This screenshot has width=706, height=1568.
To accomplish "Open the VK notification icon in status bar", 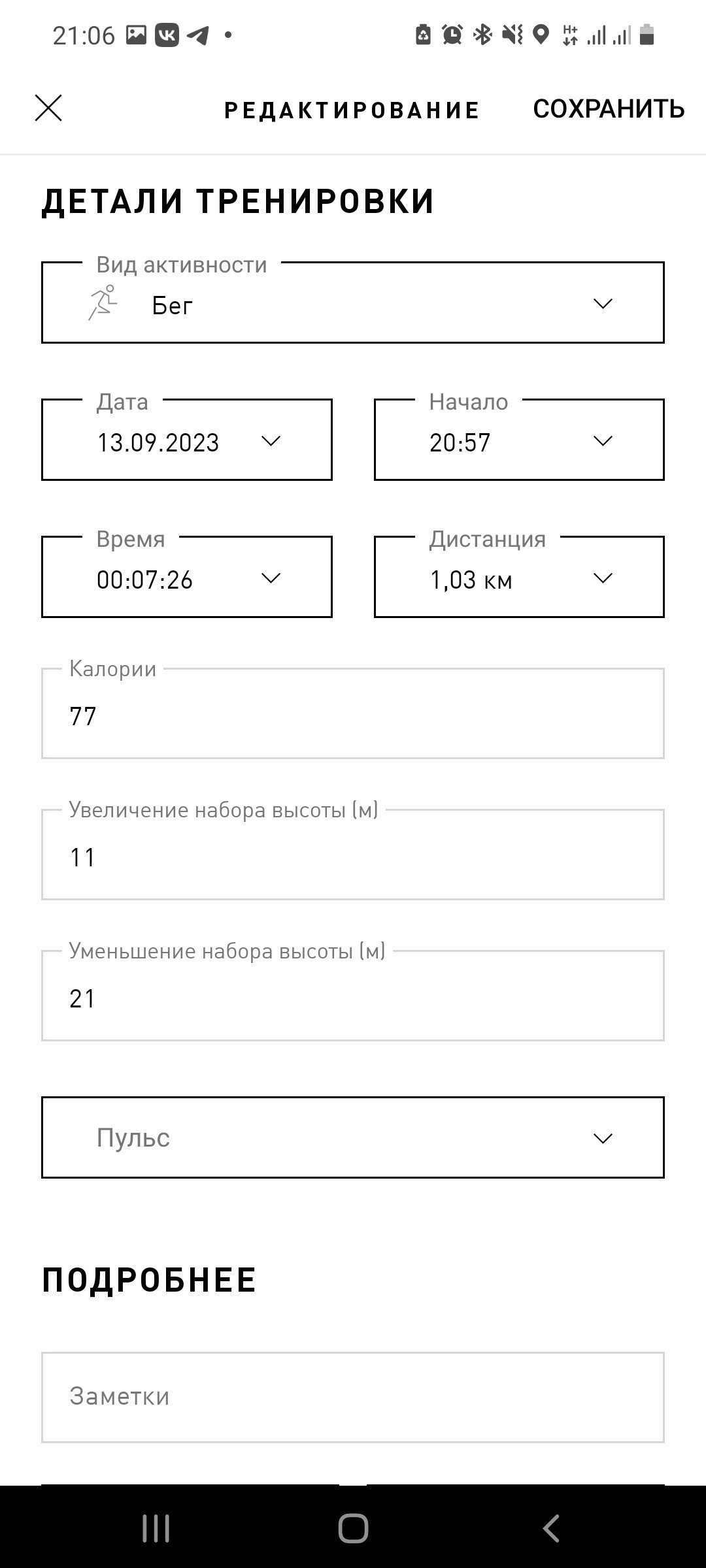I will (x=167, y=35).
